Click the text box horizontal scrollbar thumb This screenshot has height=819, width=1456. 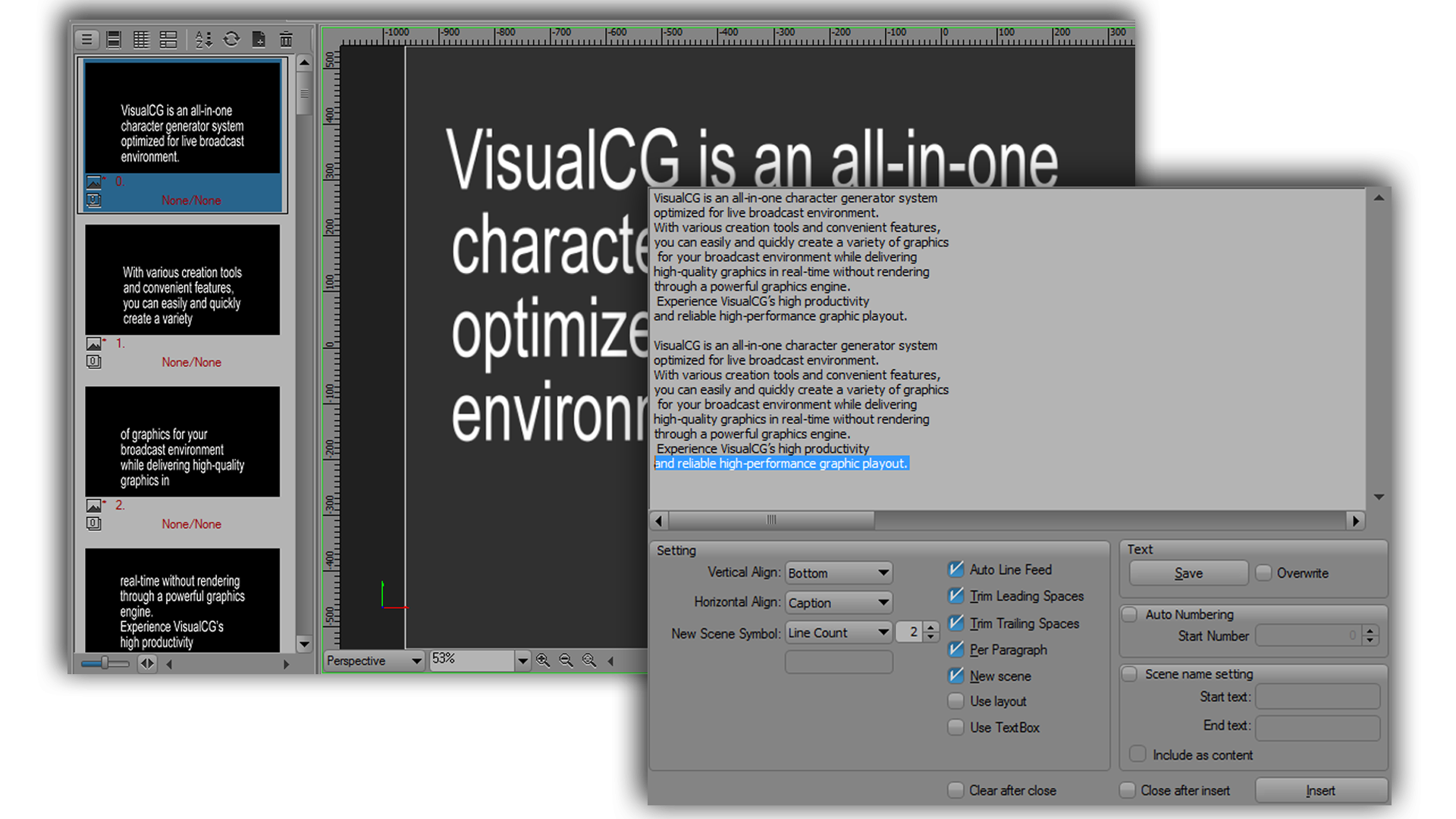771,520
